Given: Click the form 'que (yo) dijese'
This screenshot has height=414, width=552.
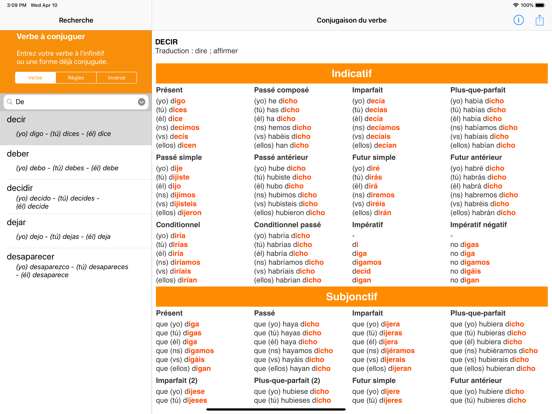Looking at the screenshot, I should pos(180,391).
